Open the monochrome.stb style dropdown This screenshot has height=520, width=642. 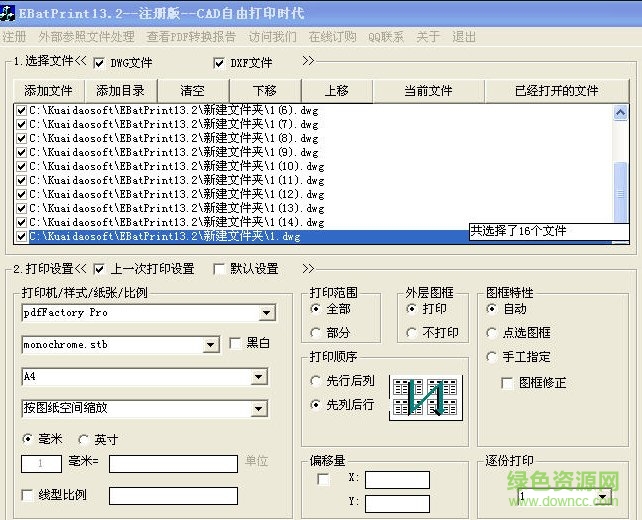coord(210,345)
